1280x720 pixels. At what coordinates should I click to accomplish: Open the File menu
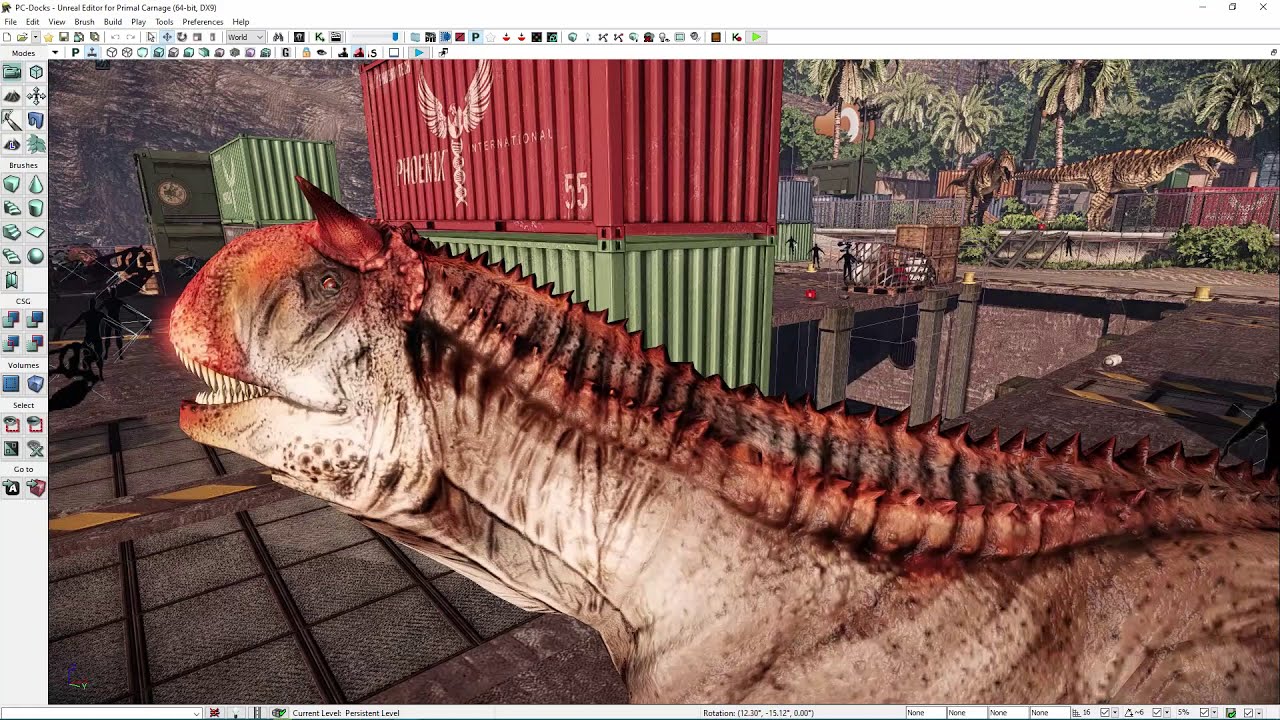(10, 21)
